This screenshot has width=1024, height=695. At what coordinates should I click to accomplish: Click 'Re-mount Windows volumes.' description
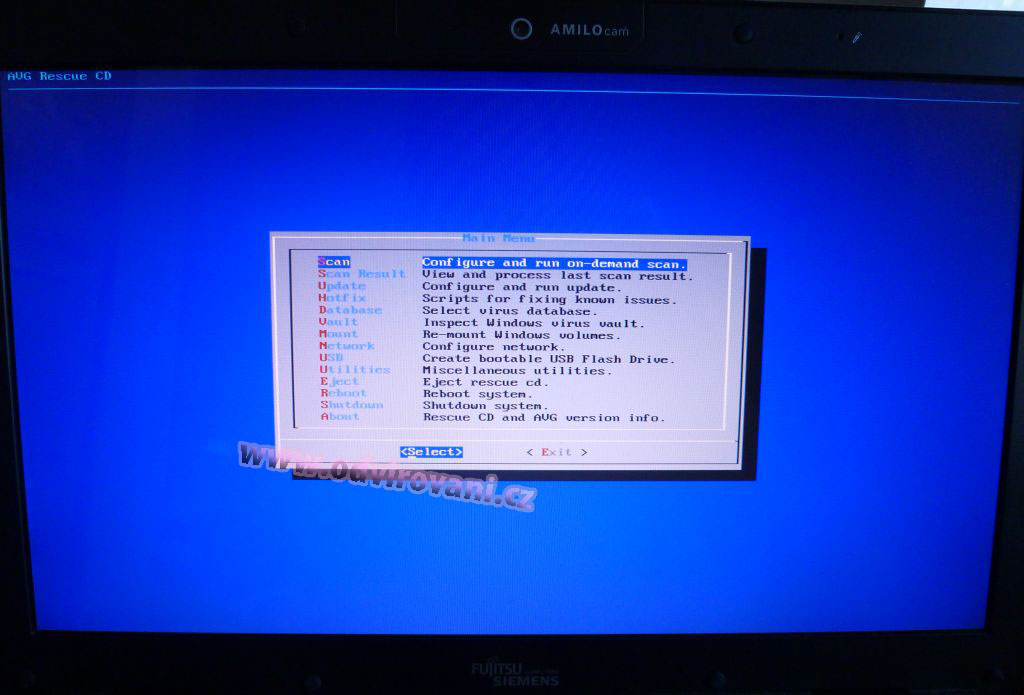click(x=521, y=334)
